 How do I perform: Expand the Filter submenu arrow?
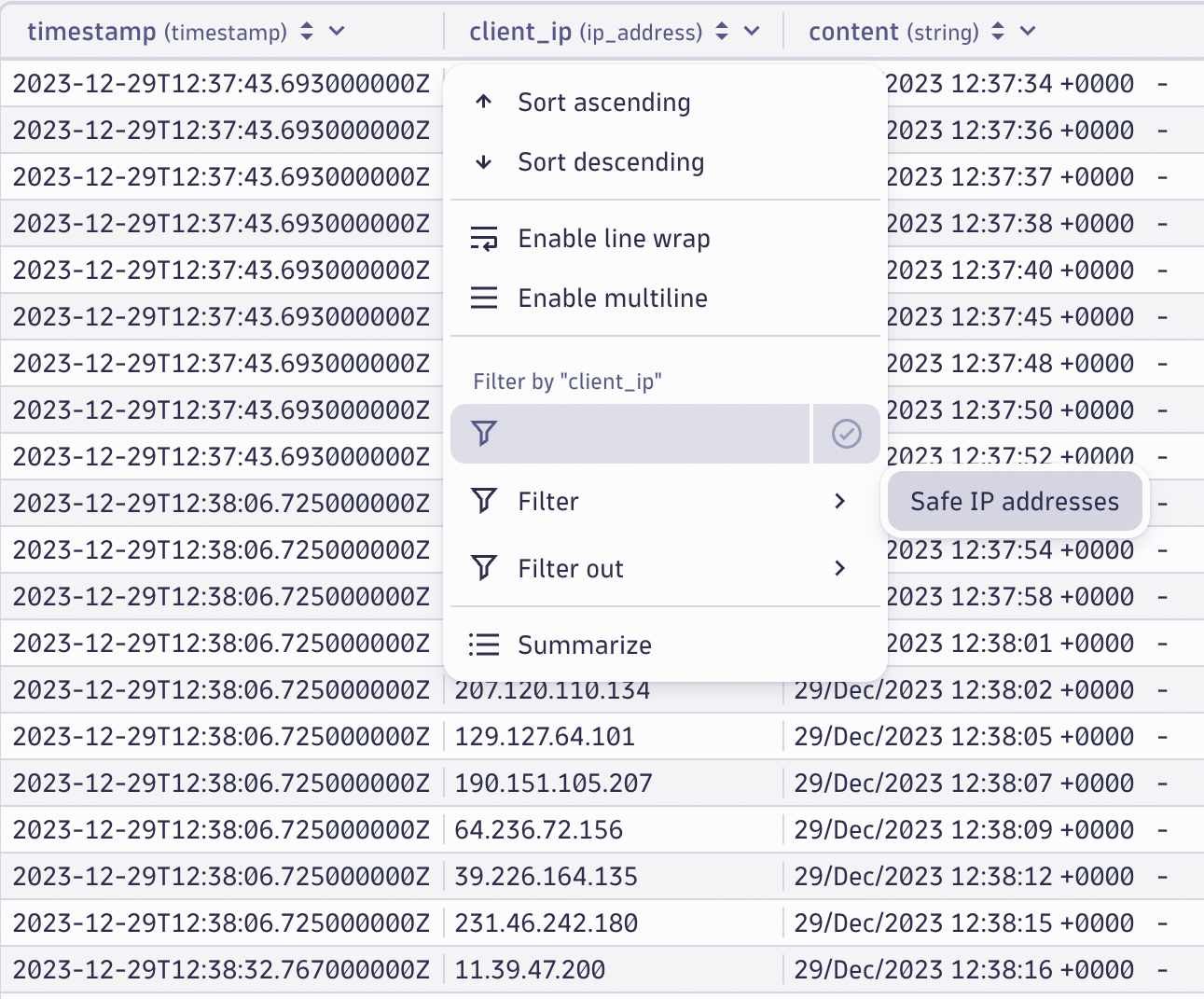coord(838,501)
